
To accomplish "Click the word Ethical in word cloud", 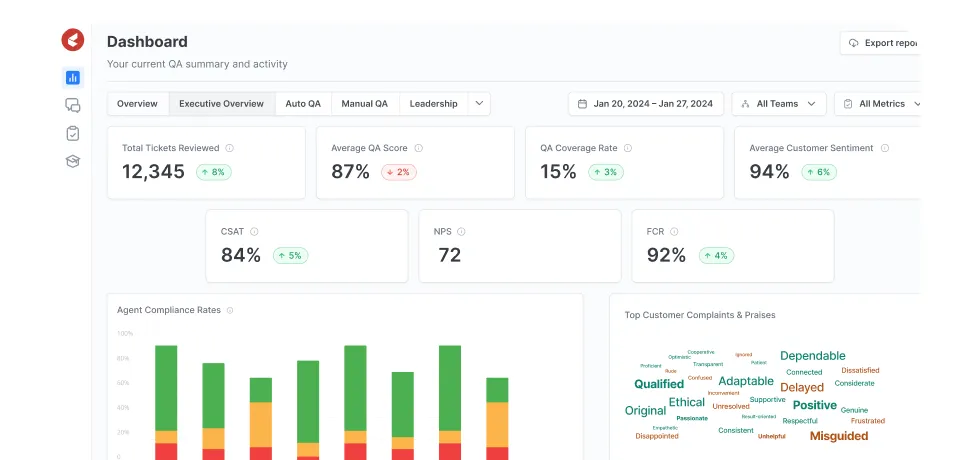I will (686, 402).
